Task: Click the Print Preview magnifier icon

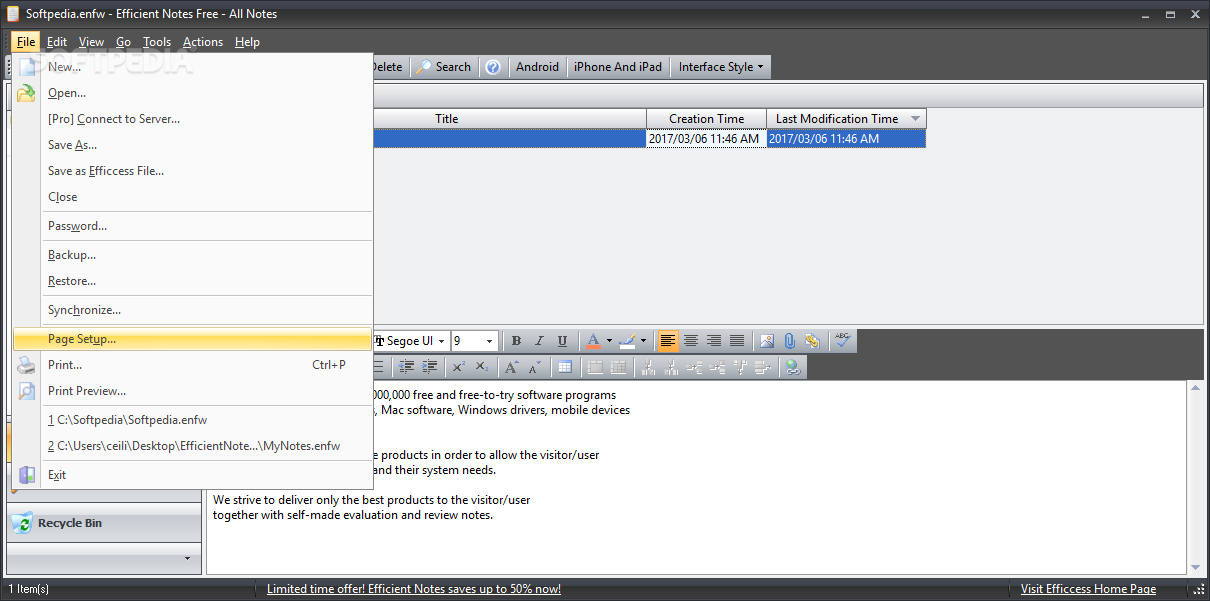Action: tap(26, 392)
